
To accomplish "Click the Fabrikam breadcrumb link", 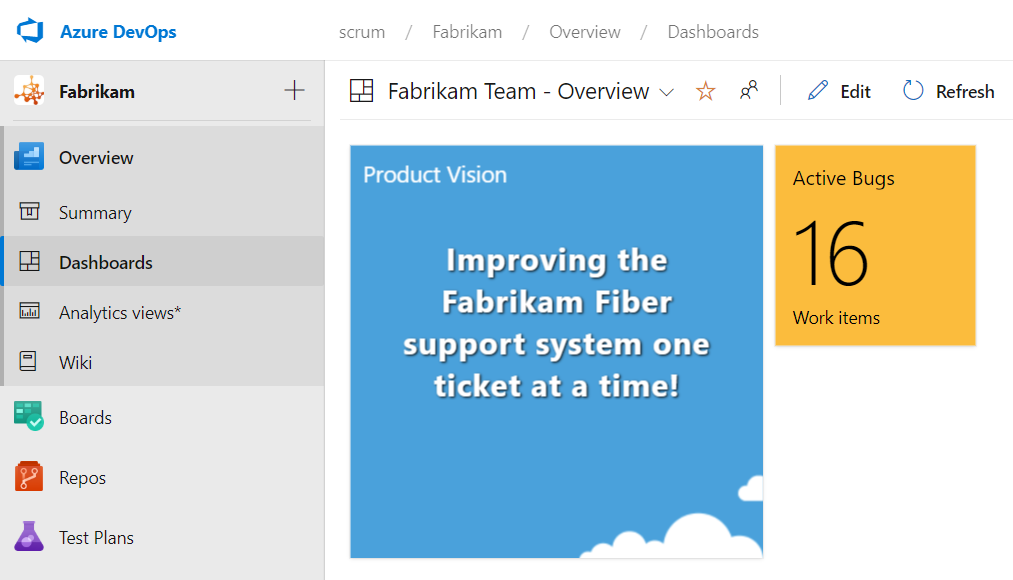I will tap(467, 32).
